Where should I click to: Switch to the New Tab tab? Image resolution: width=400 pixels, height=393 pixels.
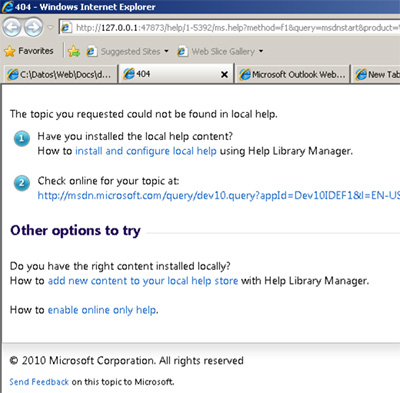click(x=376, y=74)
